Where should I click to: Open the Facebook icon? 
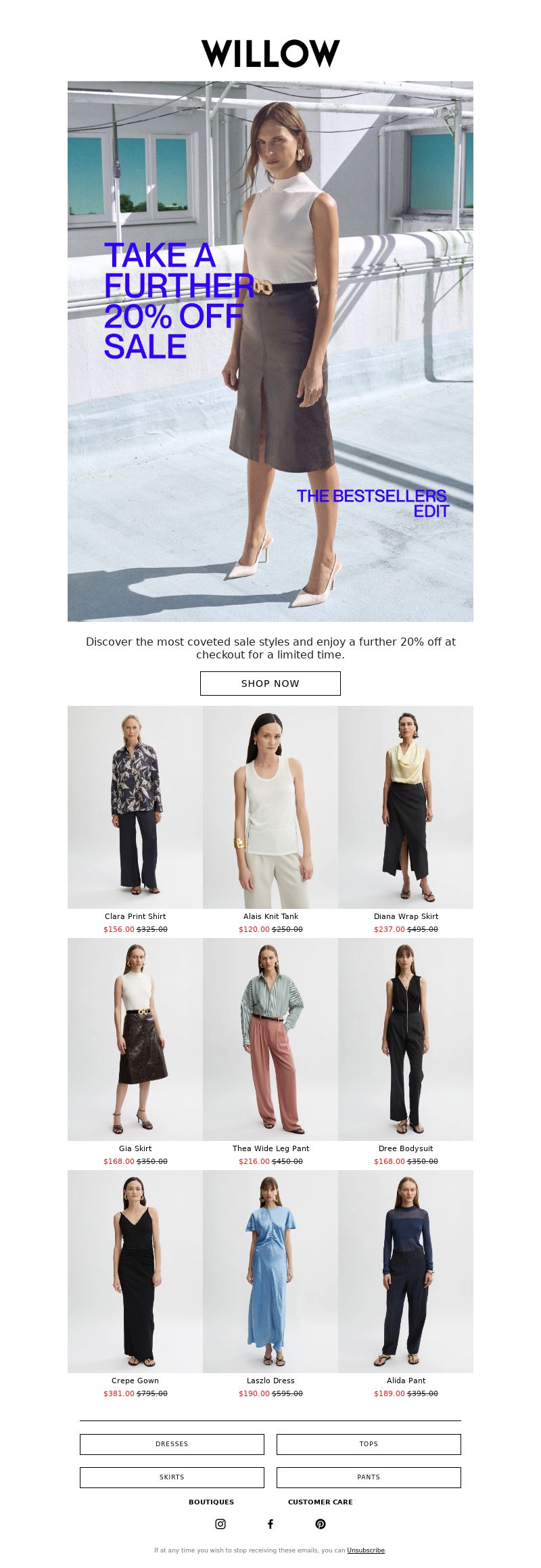pos(270,1524)
